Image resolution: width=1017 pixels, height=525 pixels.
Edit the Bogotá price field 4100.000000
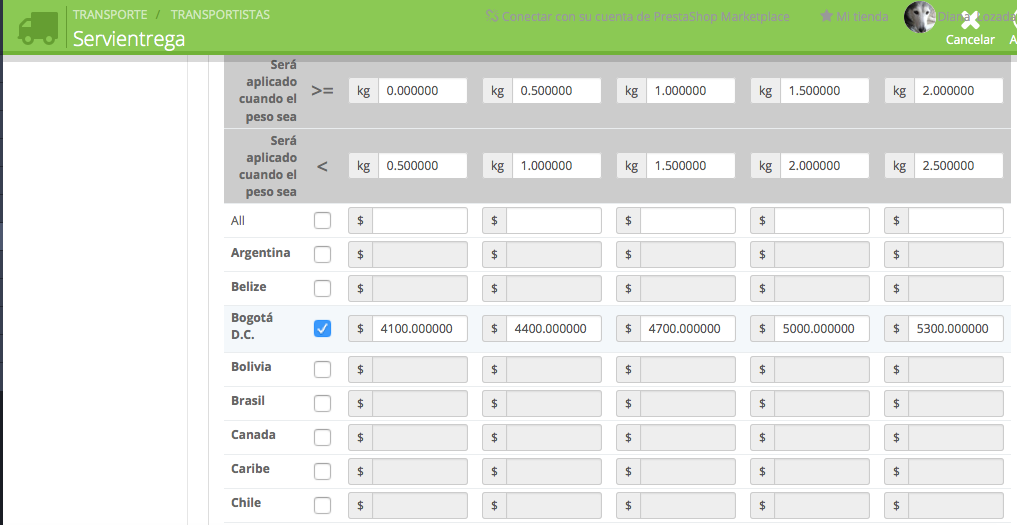tap(420, 328)
